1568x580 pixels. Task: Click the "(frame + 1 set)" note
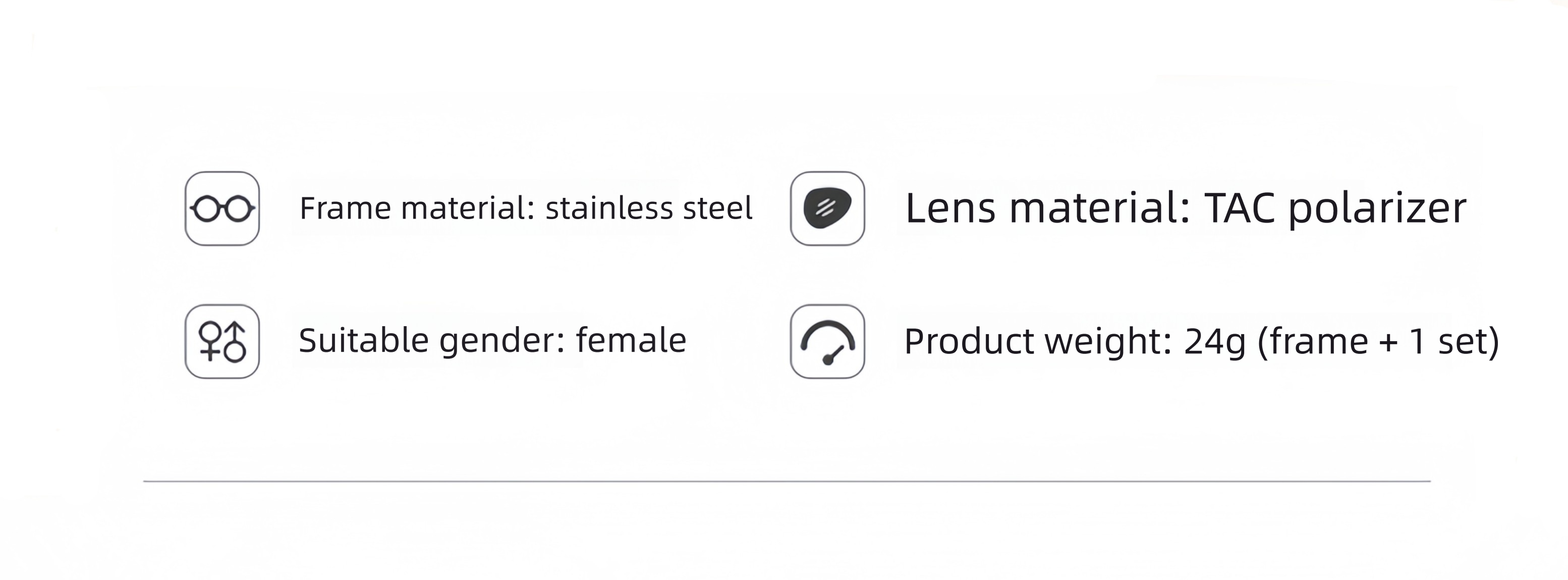(1378, 342)
